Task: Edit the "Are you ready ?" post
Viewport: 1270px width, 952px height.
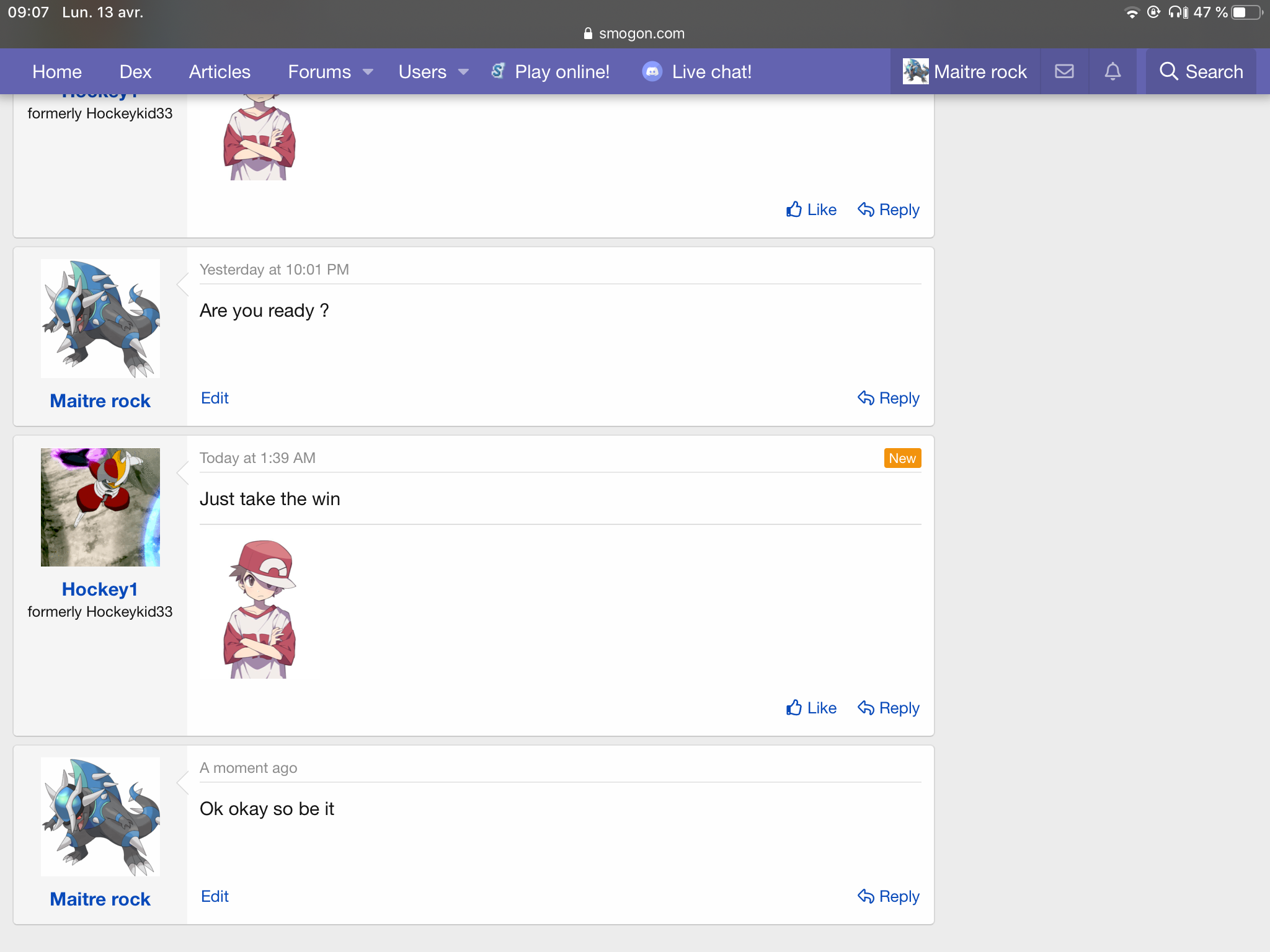Action: coord(215,398)
